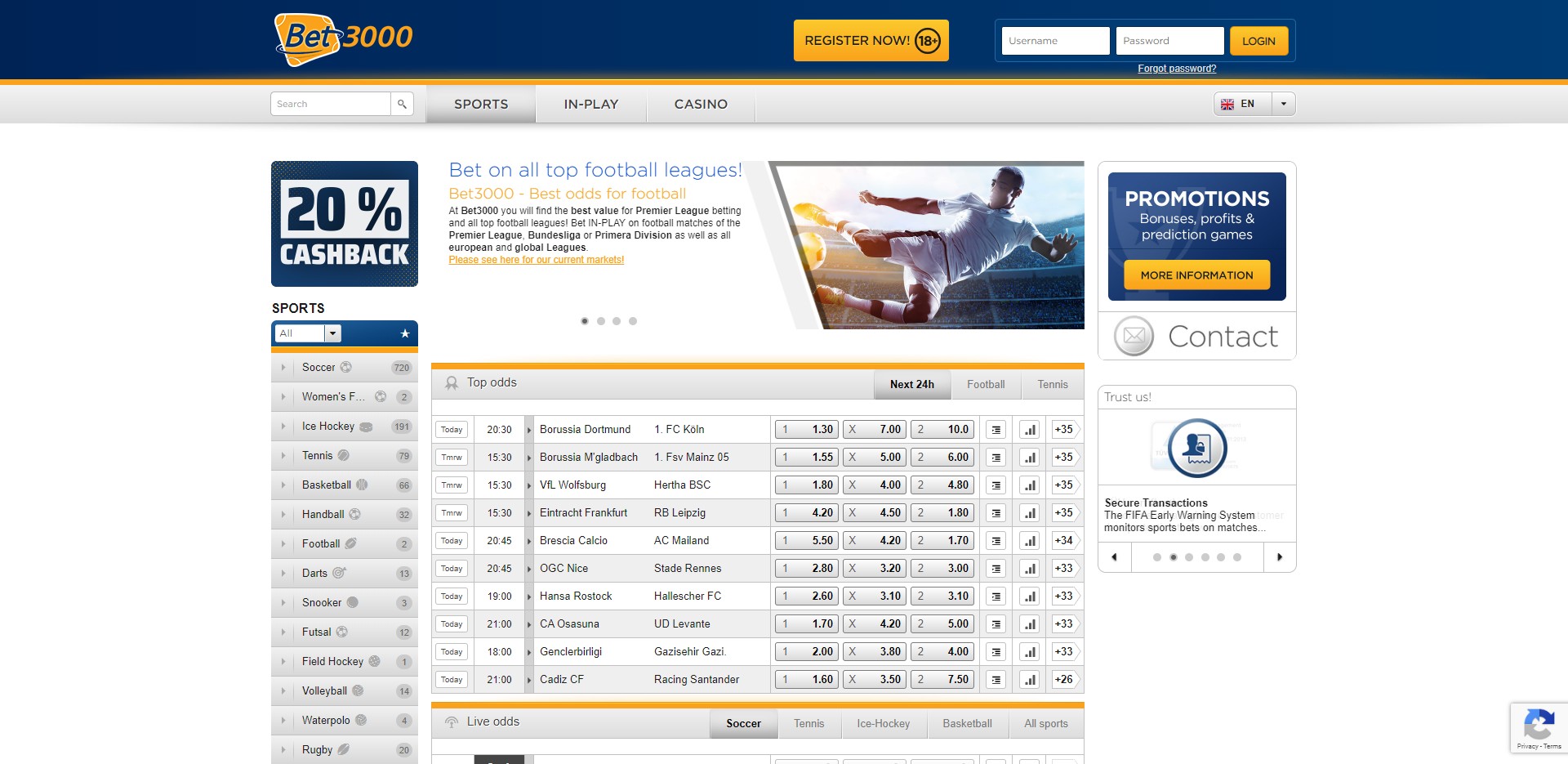1568x764 pixels.
Task: Select All sports tab in Live odds
Action: point(1046,724)
